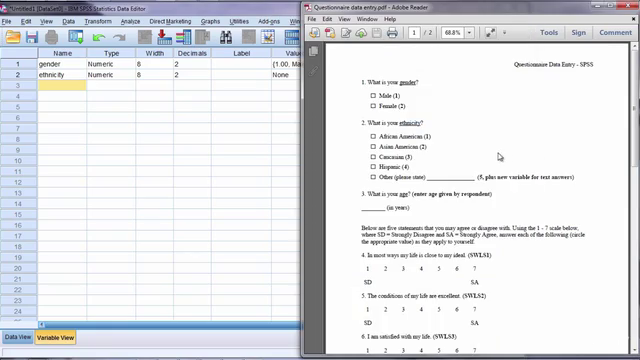Screen dimensions: 640x360
Task: Open the Comment pane in Reader
Action: [x=615, y=33]
